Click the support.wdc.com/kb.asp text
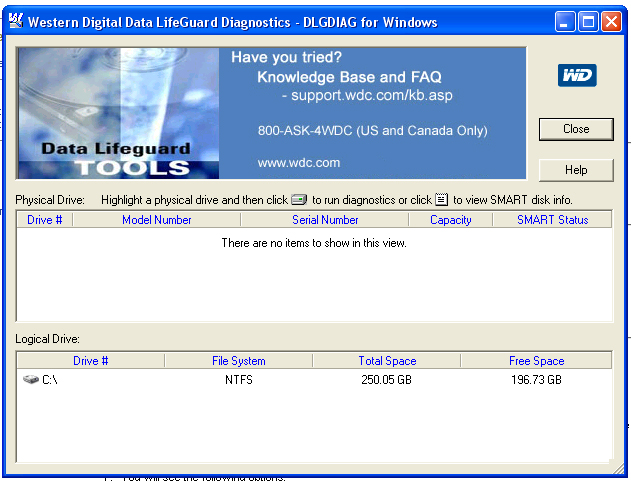The width and height of the screenshot is (631, 481). (x=372, y=95)
